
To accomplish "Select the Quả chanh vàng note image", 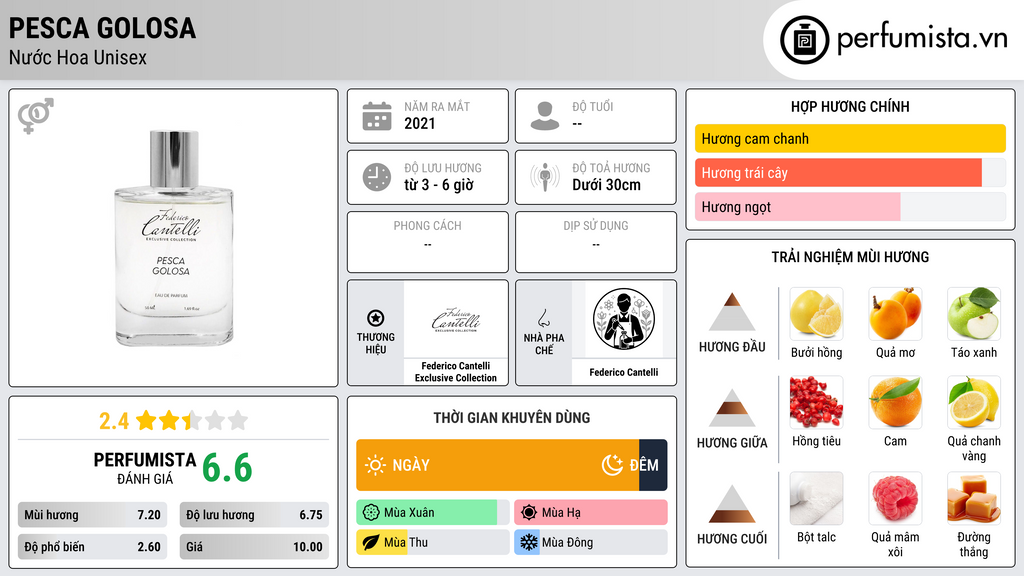I will 974,402.
